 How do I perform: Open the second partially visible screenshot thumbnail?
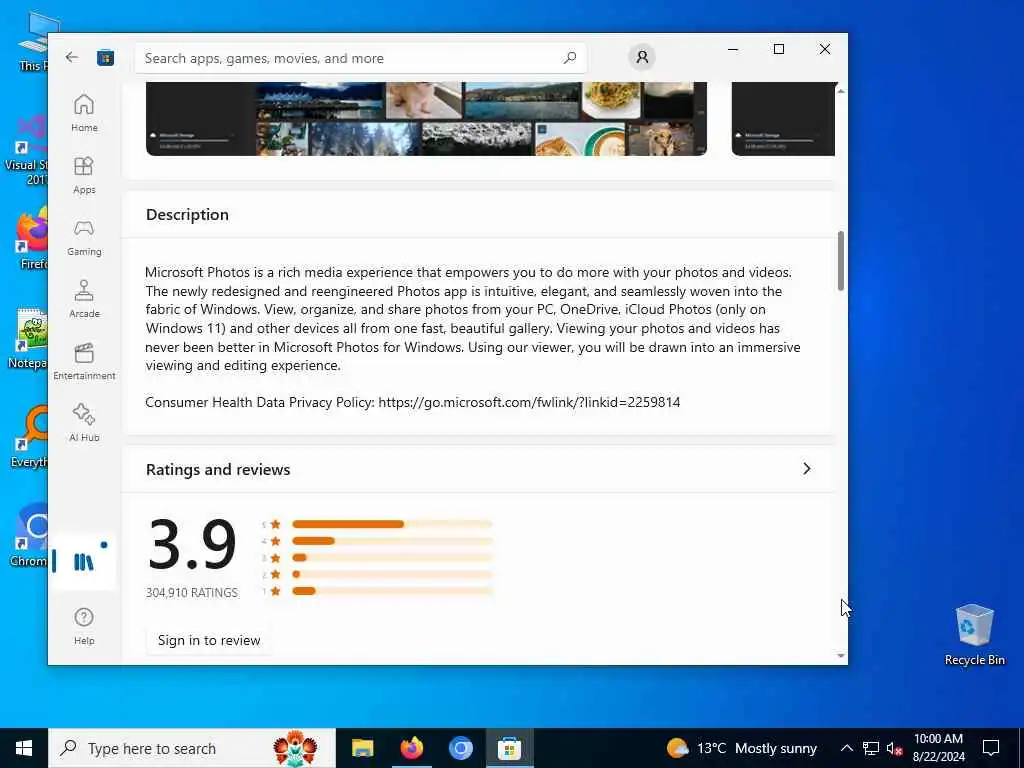coord(783,119)
